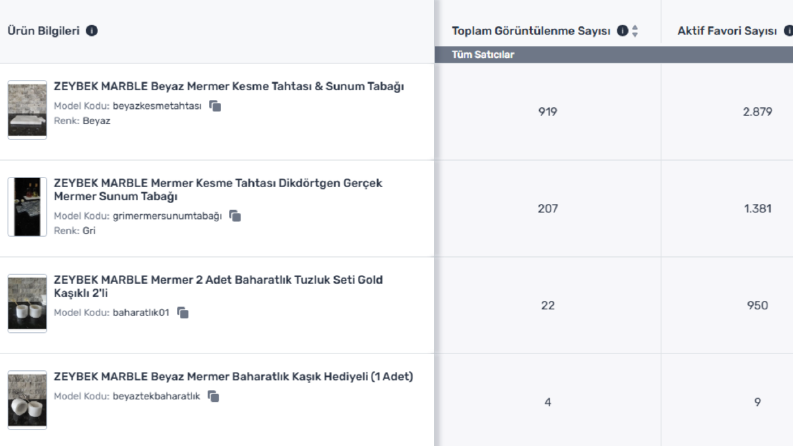793x446 pixels.
Task: Click the Toplam Görüntülenme Sayısı column header
Action: (x=531, y=31)
